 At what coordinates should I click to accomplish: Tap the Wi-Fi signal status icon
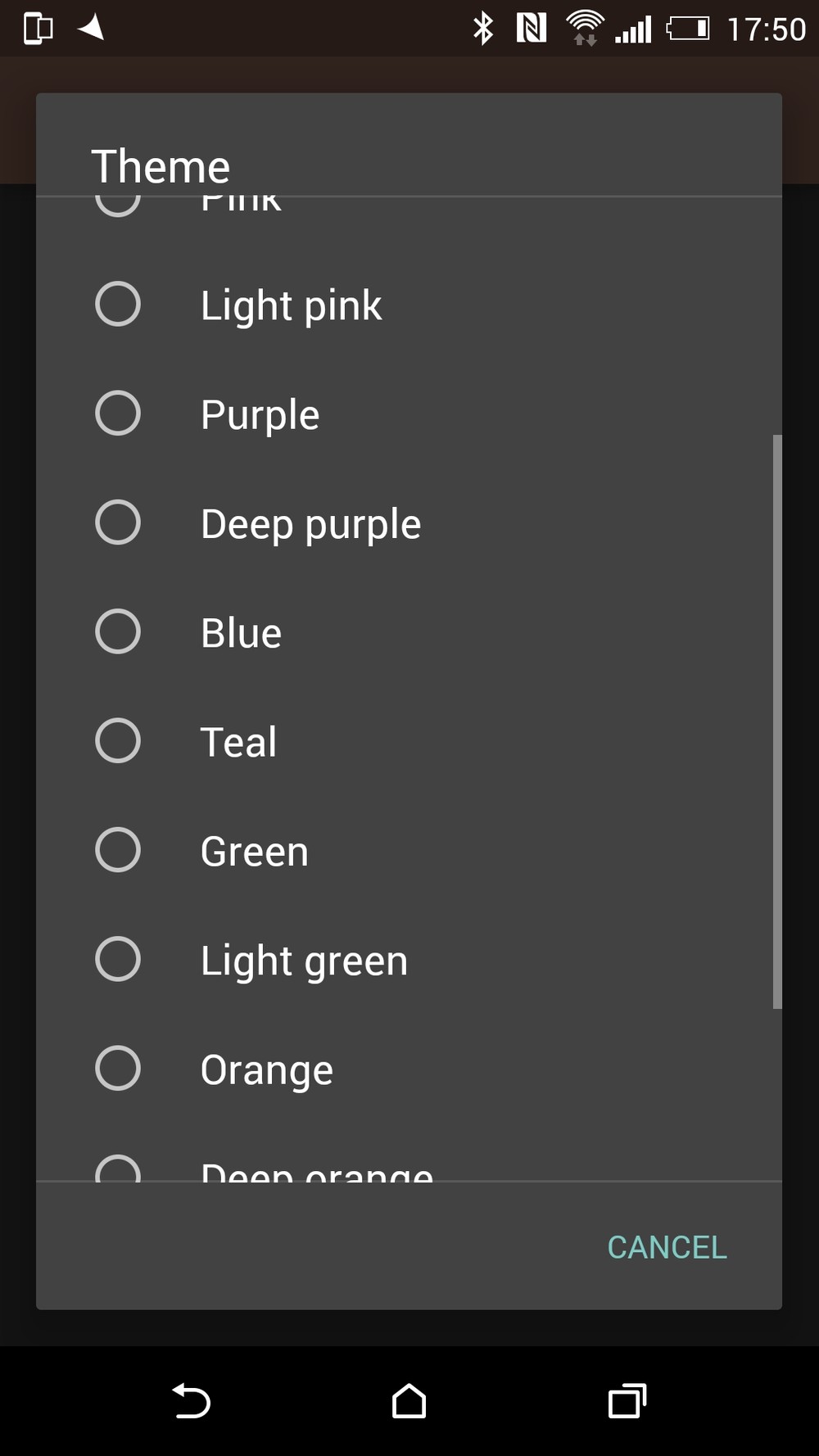pyautogui.click(x=585, y=29)
